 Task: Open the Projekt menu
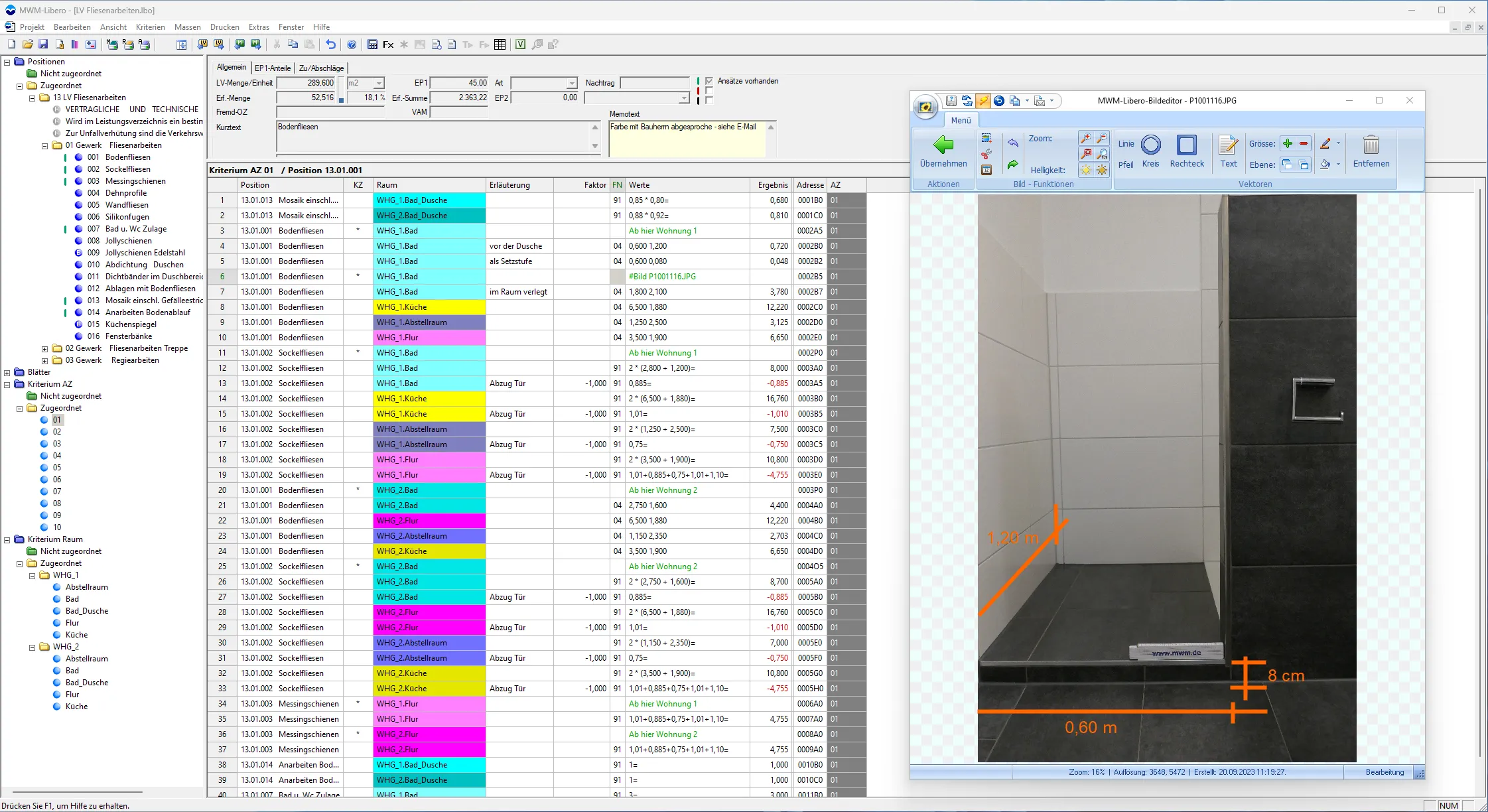[32, 27]
